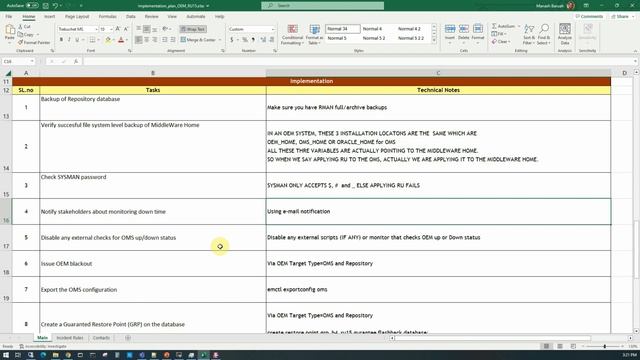Click the Percent Style icon

point(245,40)
